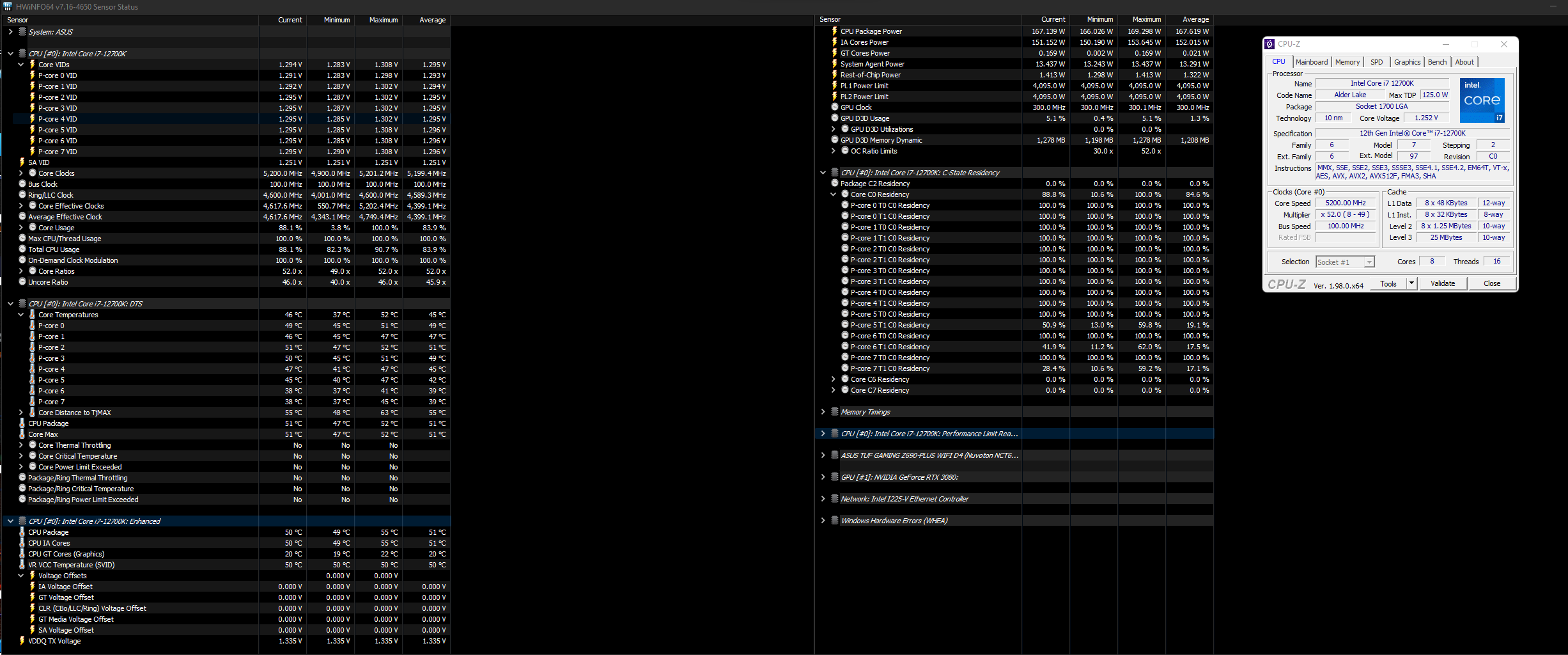Click the thermometer icon for P-core 0 temperature
The width and height of the screenshot is (1568, 655).
coord(32,326)
